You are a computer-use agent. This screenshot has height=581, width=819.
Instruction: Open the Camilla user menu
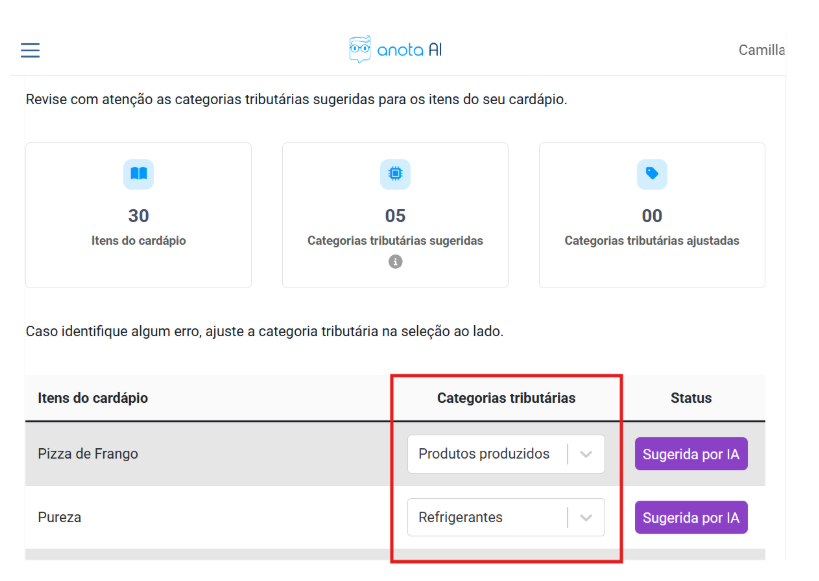pos(761,50)
